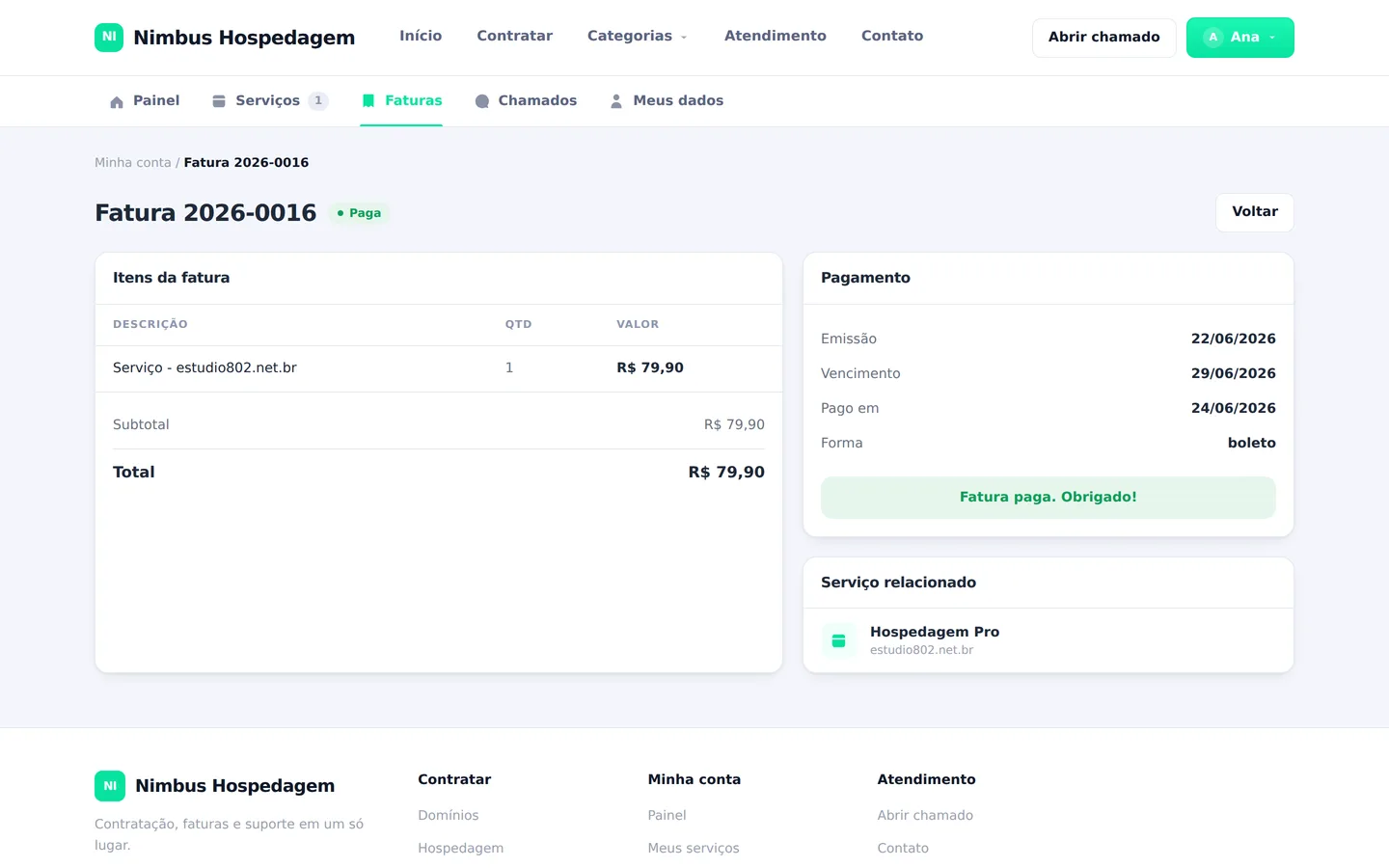Open Atendimento in the top navigation

click(776, 37)
